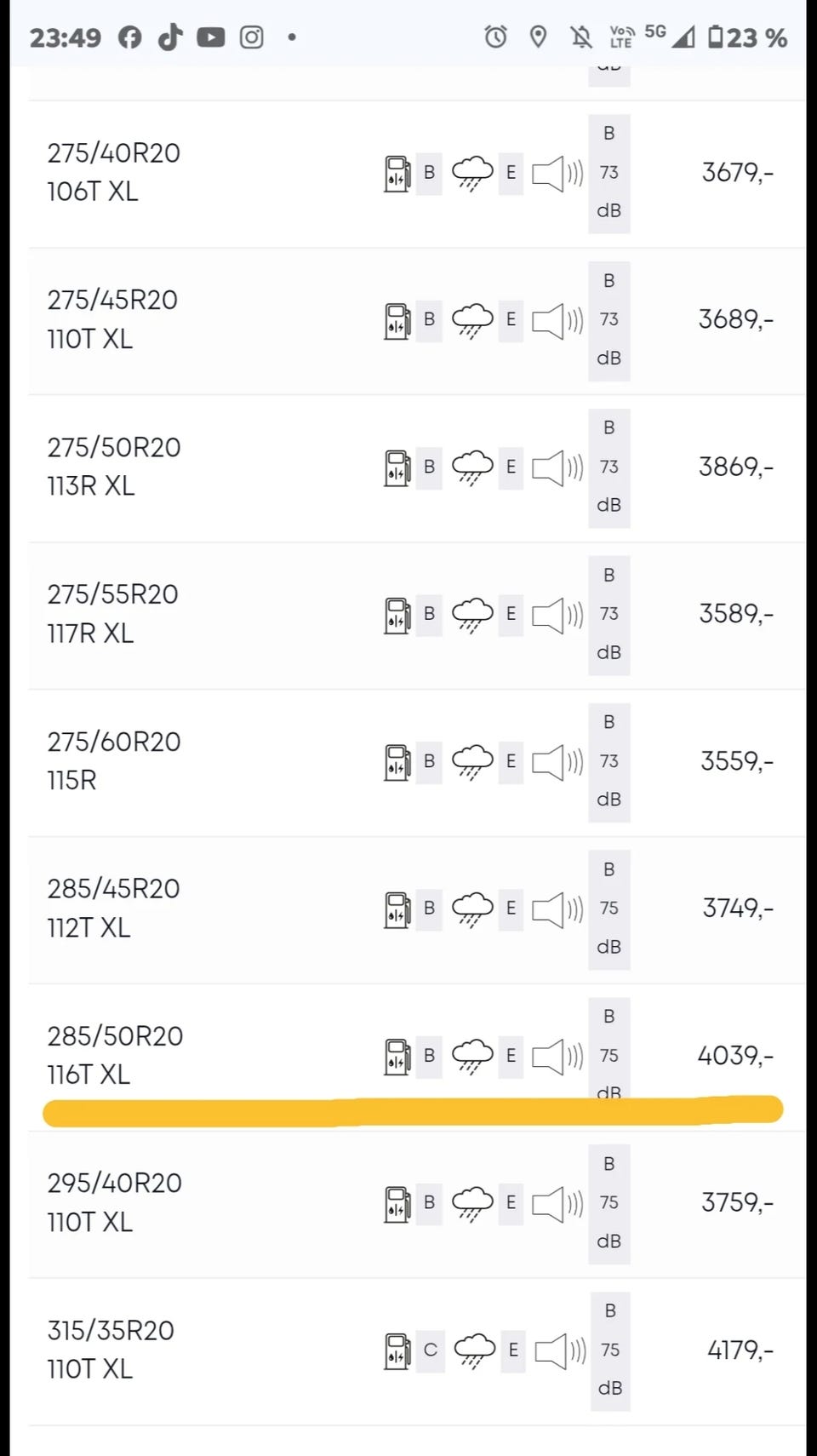
Task: Tap the 4179,- price for 315/35R20
Action: [x=740, y=1350]
